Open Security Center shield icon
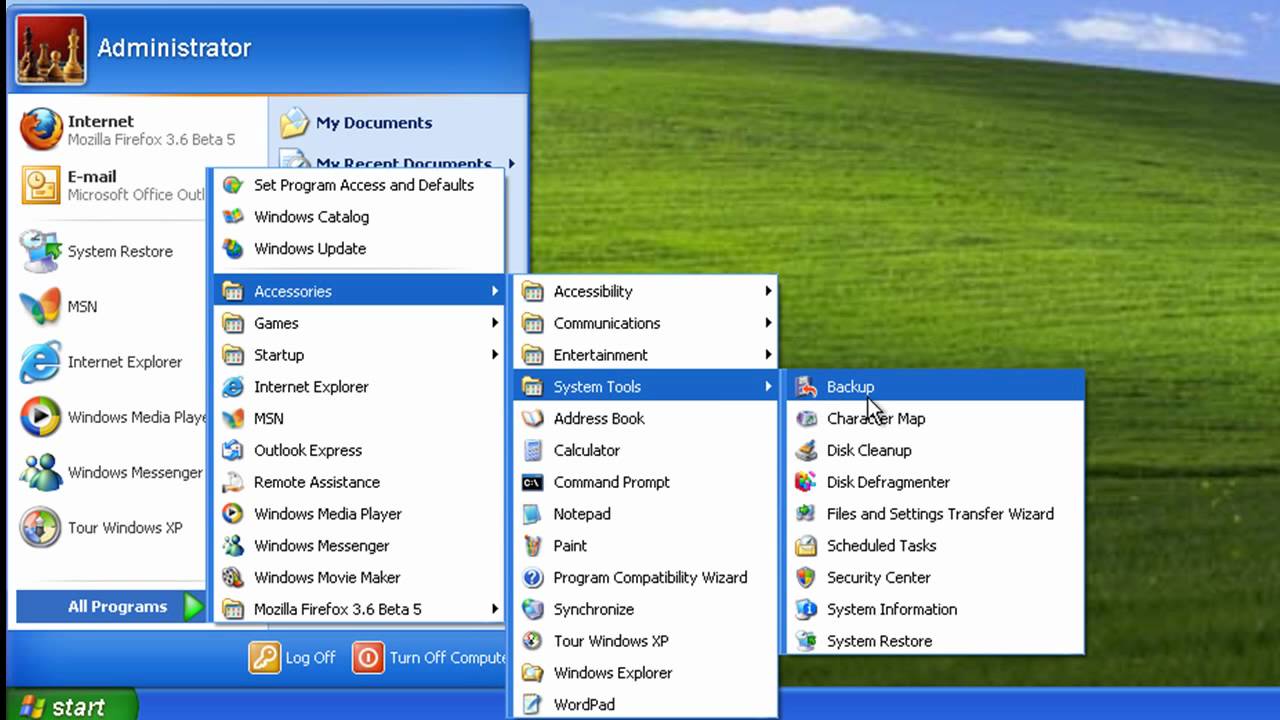The width and height of the screenshot is (1280, 720). [806, 578]
